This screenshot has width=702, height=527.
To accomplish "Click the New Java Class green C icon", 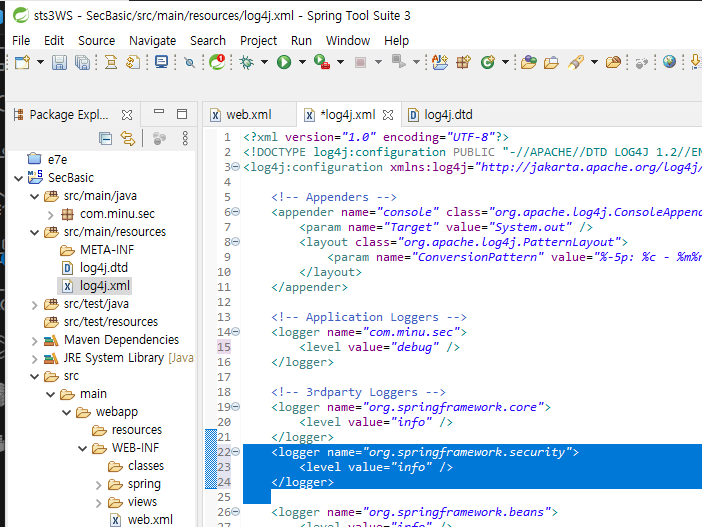I will pos(488,62).
